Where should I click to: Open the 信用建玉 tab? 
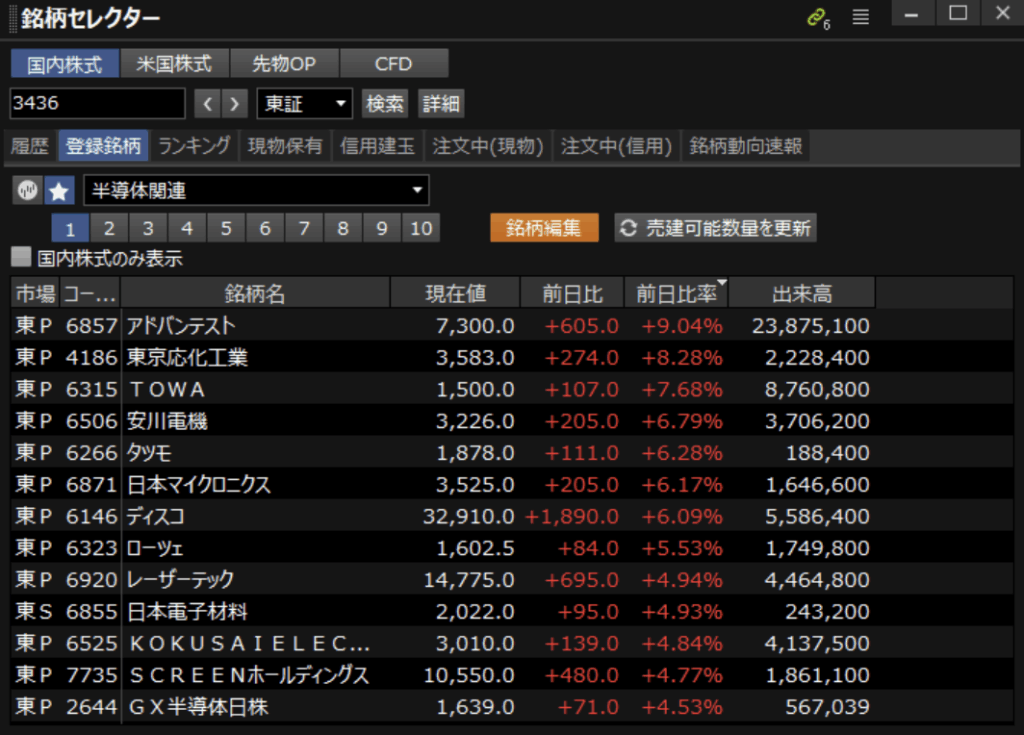pos(377,146)
